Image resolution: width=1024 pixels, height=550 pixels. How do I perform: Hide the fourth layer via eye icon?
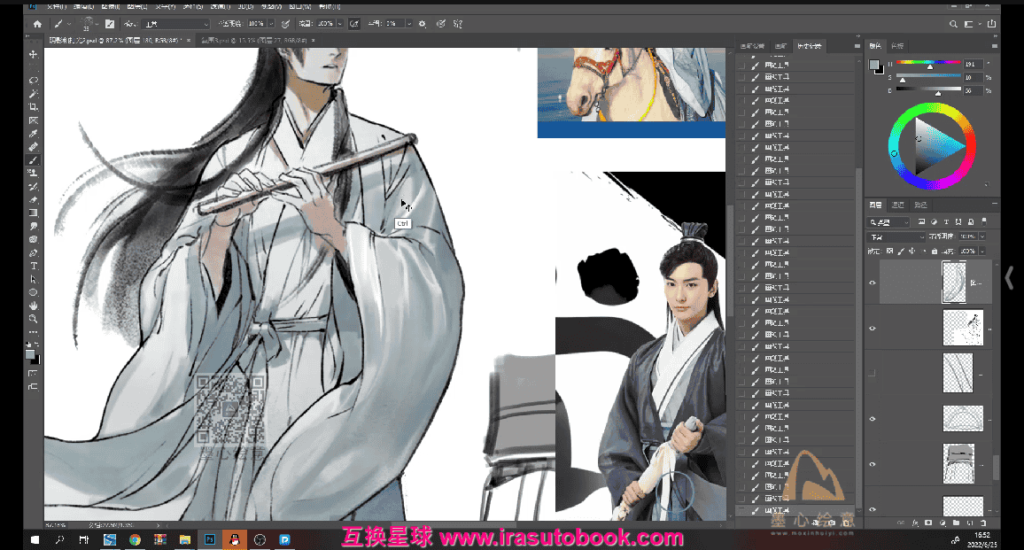[x=872, y=419]
